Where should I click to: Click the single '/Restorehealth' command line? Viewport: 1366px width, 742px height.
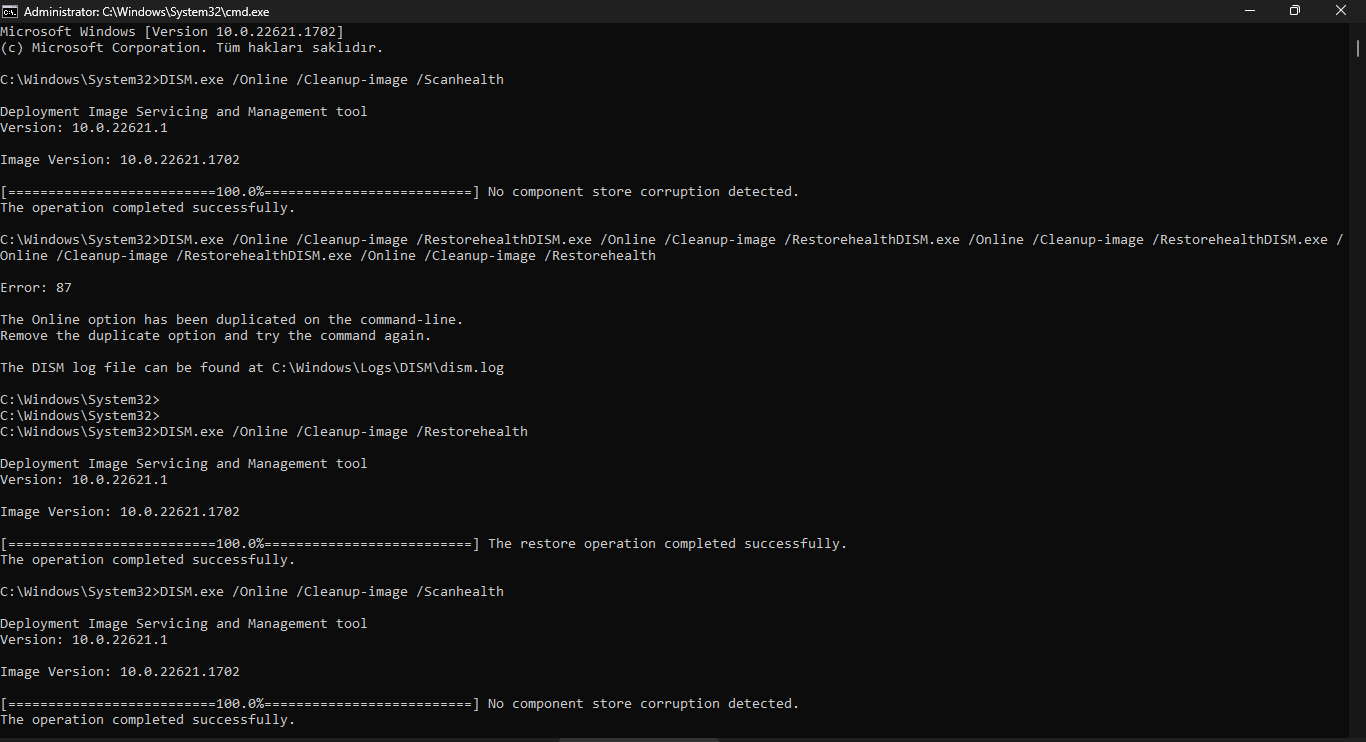pyautogui.click(x=264, y=432)
